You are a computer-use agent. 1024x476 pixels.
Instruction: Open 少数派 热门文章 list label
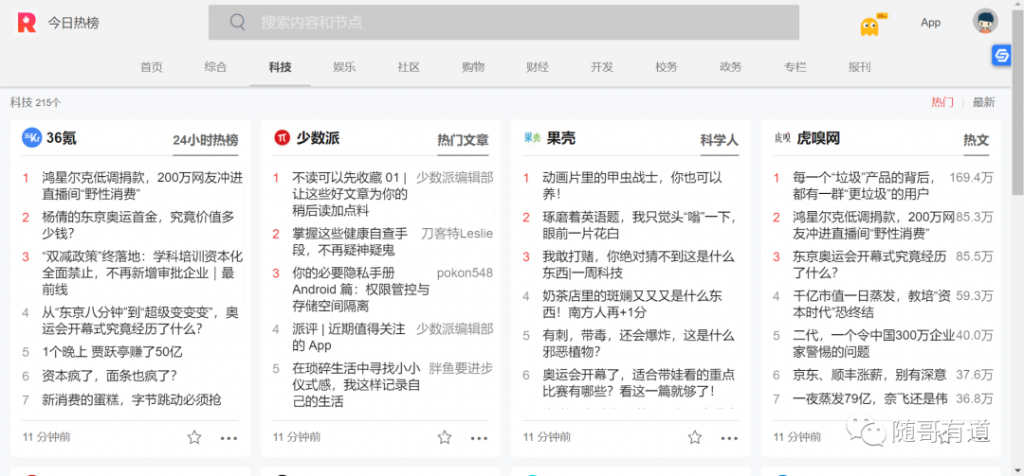(x=463, y=140)
